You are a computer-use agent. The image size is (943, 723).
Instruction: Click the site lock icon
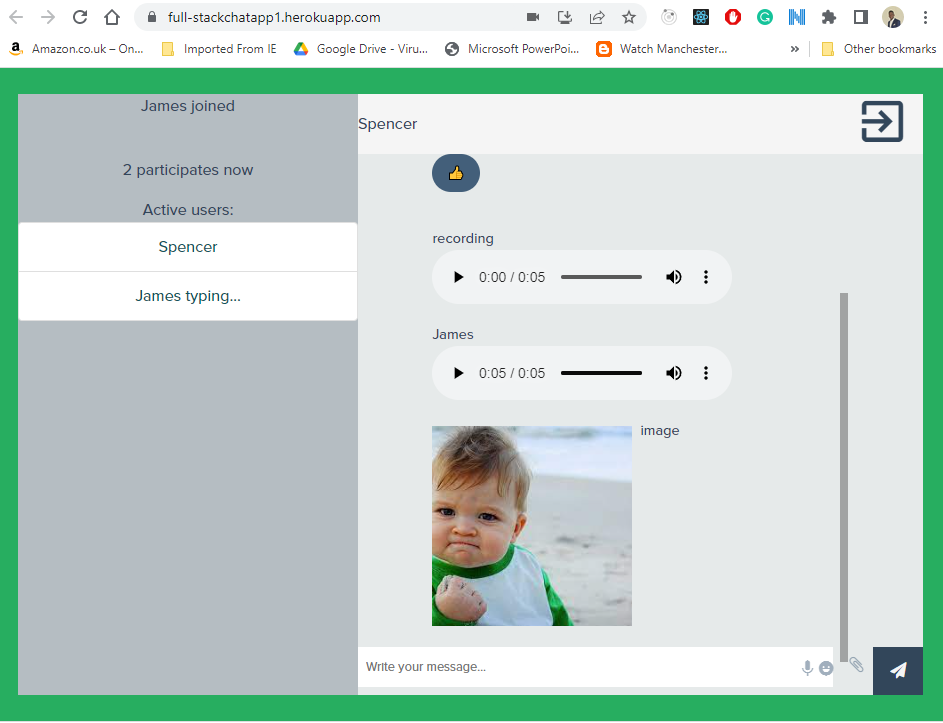(x=152, y=17)
